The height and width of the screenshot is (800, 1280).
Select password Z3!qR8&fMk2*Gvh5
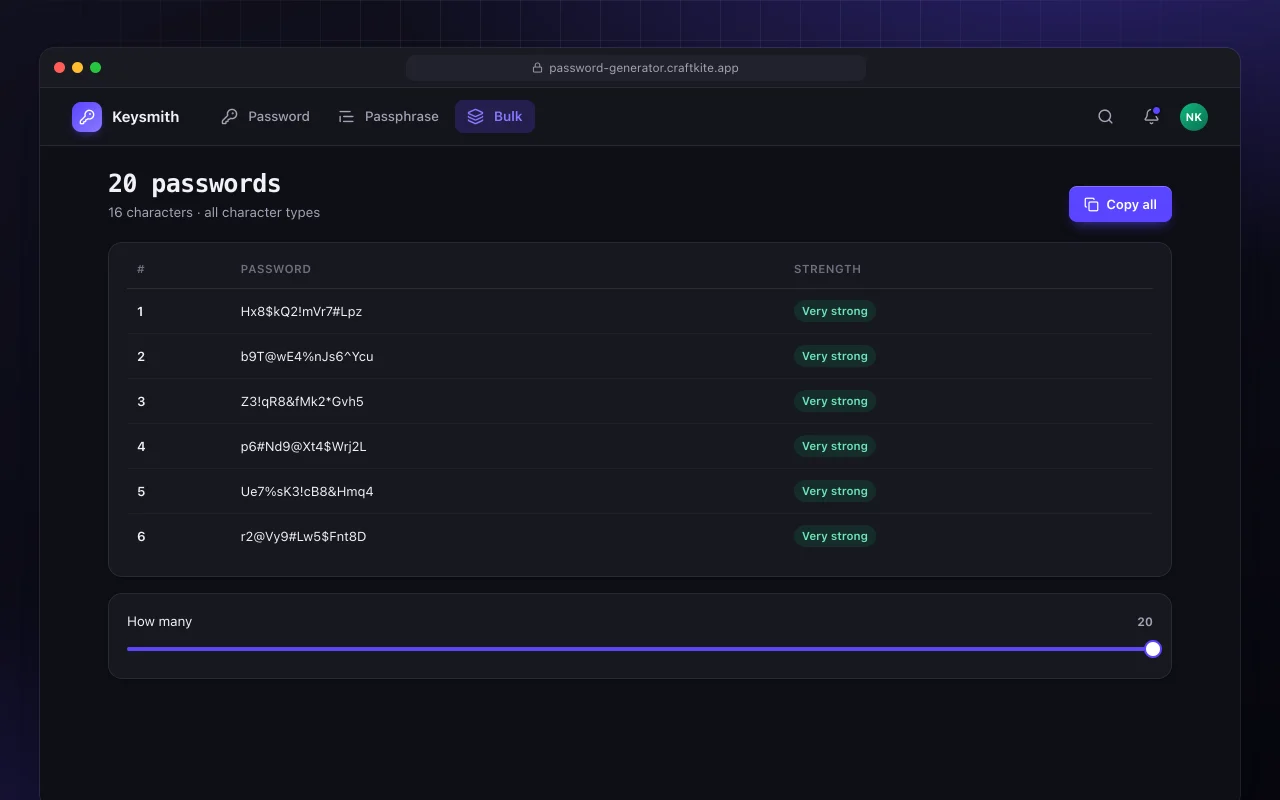pyautogui.click(x=302, y=401)
